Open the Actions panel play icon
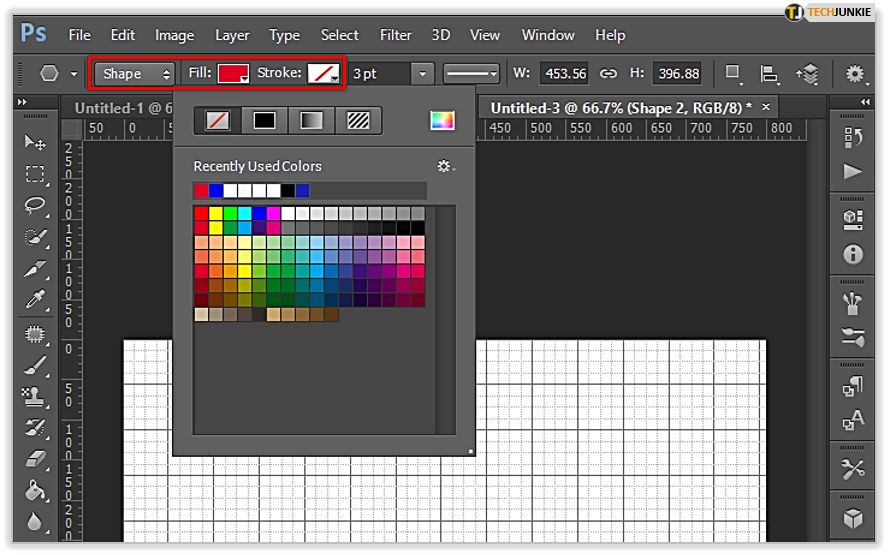The height and width of the screenshot is (555, 888). point(853,171)
